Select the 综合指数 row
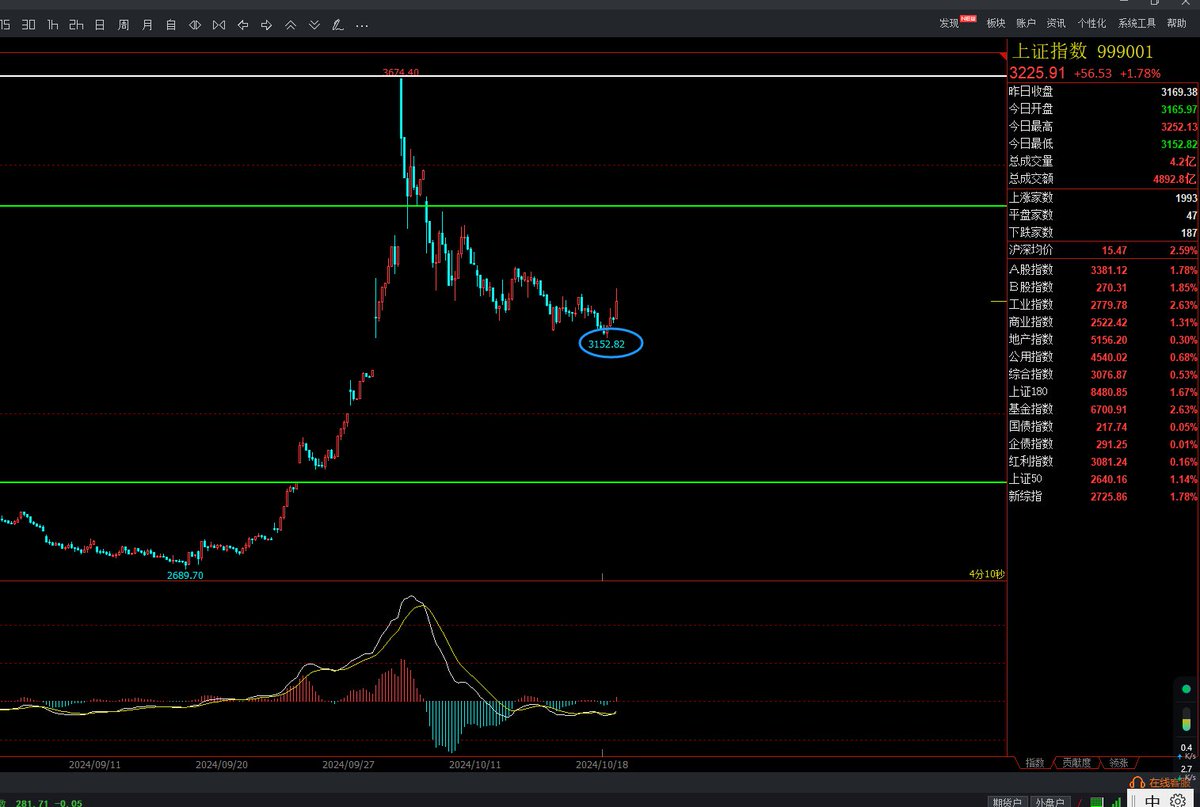 click(1103, 374)
